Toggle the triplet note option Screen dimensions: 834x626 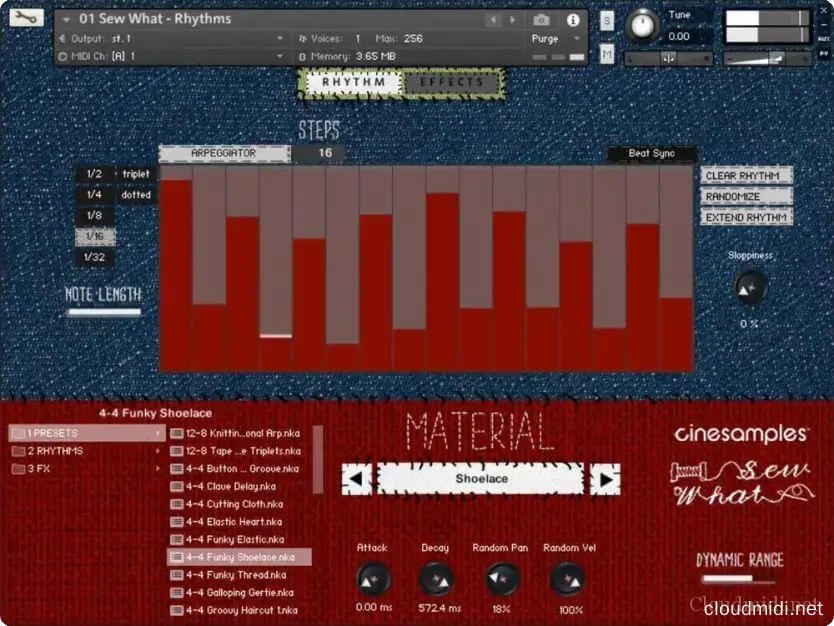[135, 174]
